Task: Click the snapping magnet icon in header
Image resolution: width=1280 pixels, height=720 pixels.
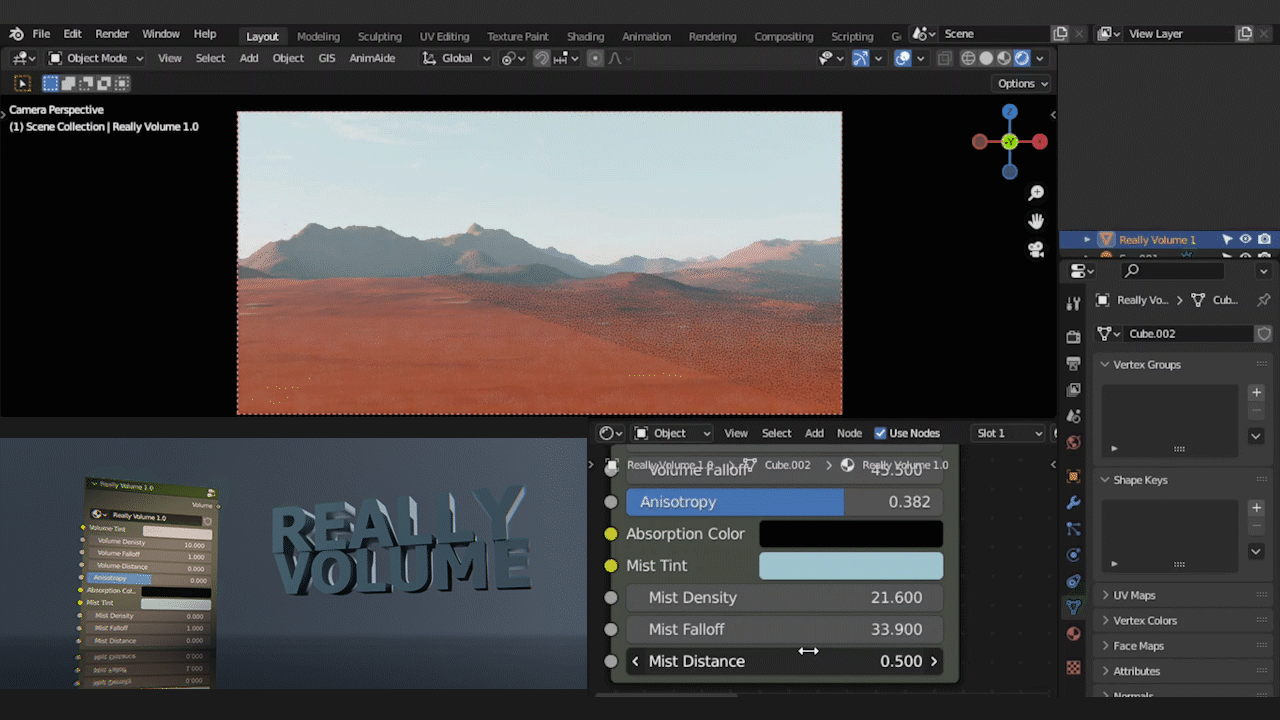Action: point(540,58)
